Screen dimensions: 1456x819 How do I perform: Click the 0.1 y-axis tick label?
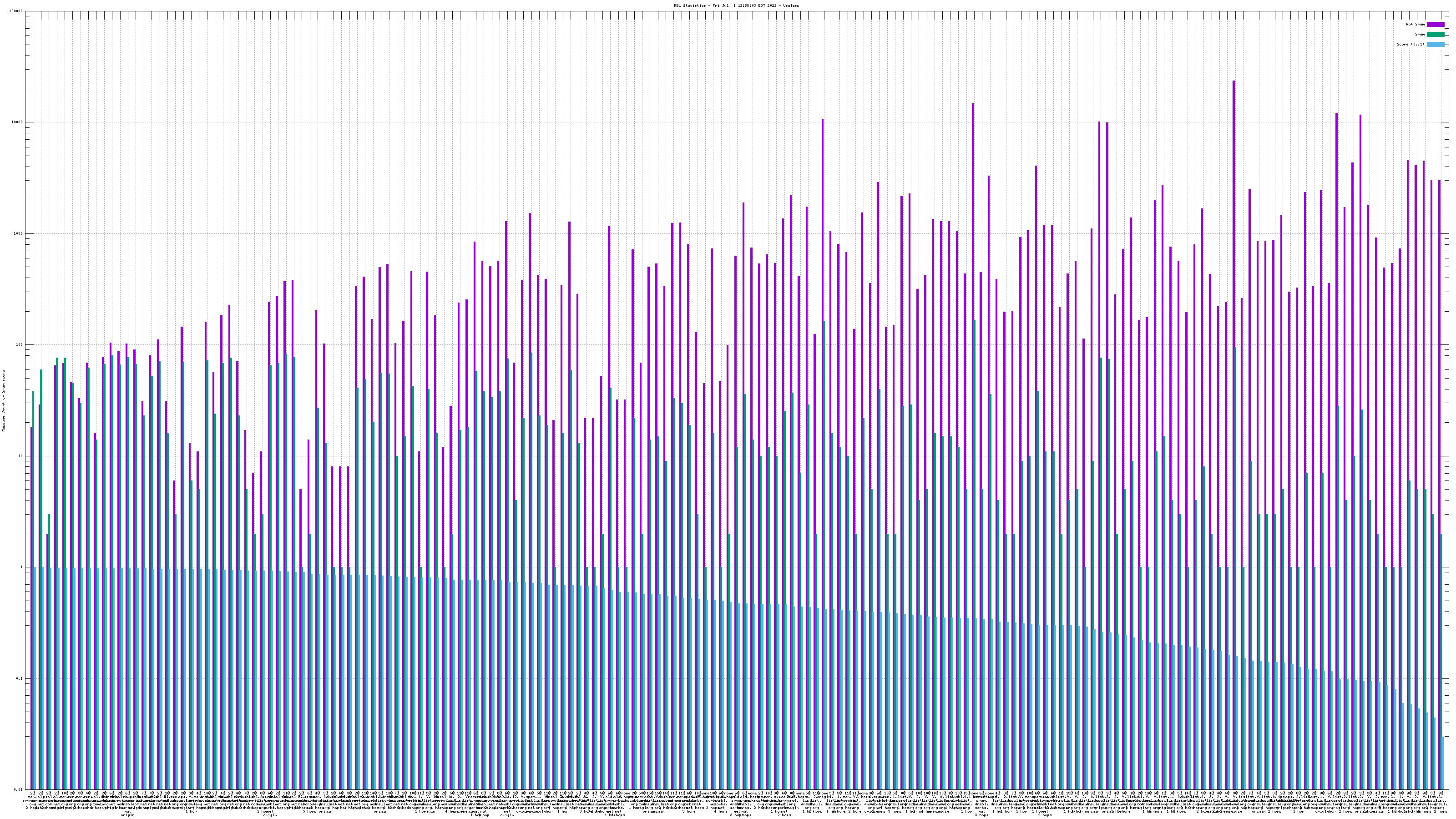(20, 678)
